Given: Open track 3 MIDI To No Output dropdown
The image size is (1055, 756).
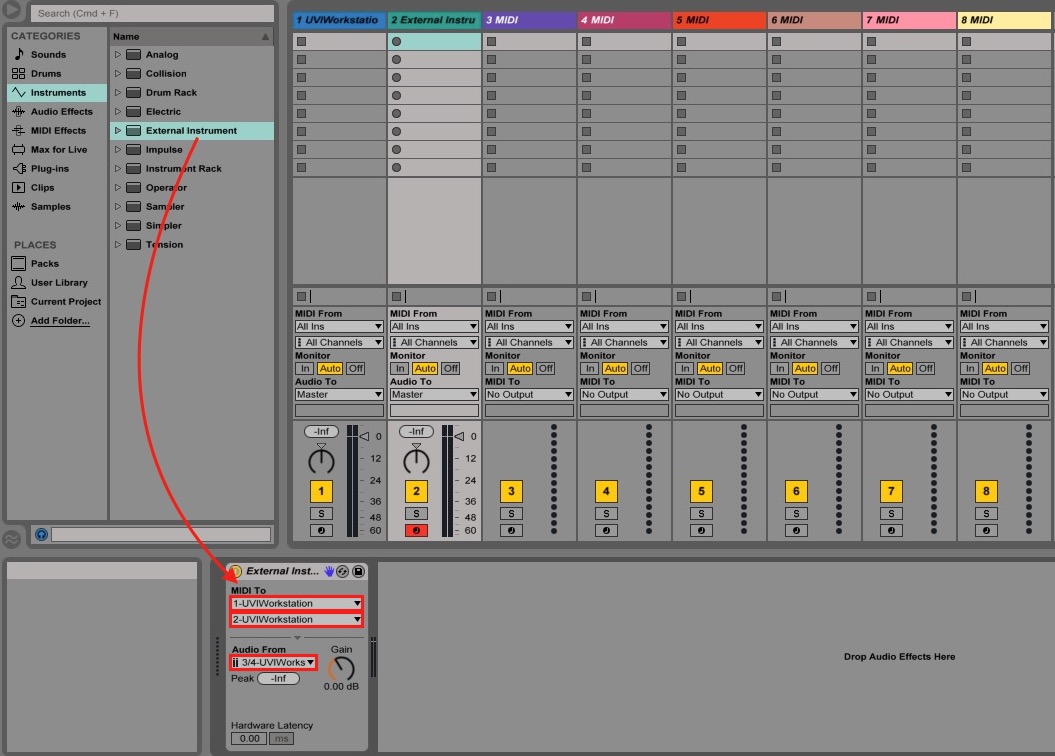Looking at the screenshot, I should [x=529, y=395].
